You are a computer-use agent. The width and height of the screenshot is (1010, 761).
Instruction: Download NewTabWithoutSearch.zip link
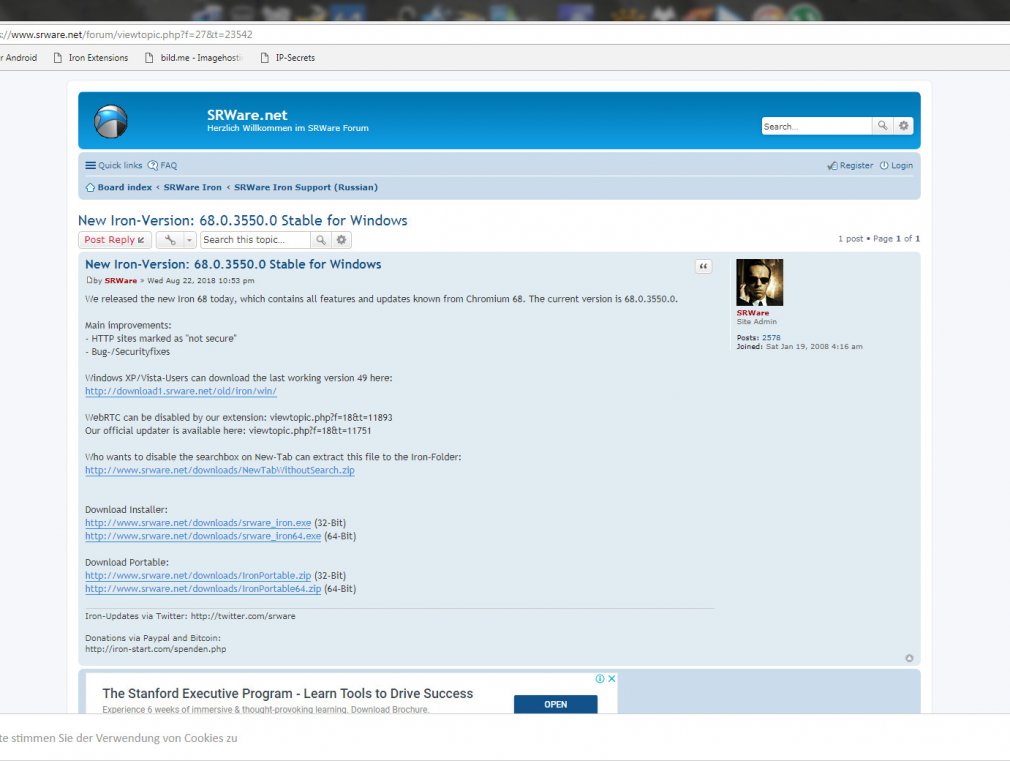click(x=220, y=470)
